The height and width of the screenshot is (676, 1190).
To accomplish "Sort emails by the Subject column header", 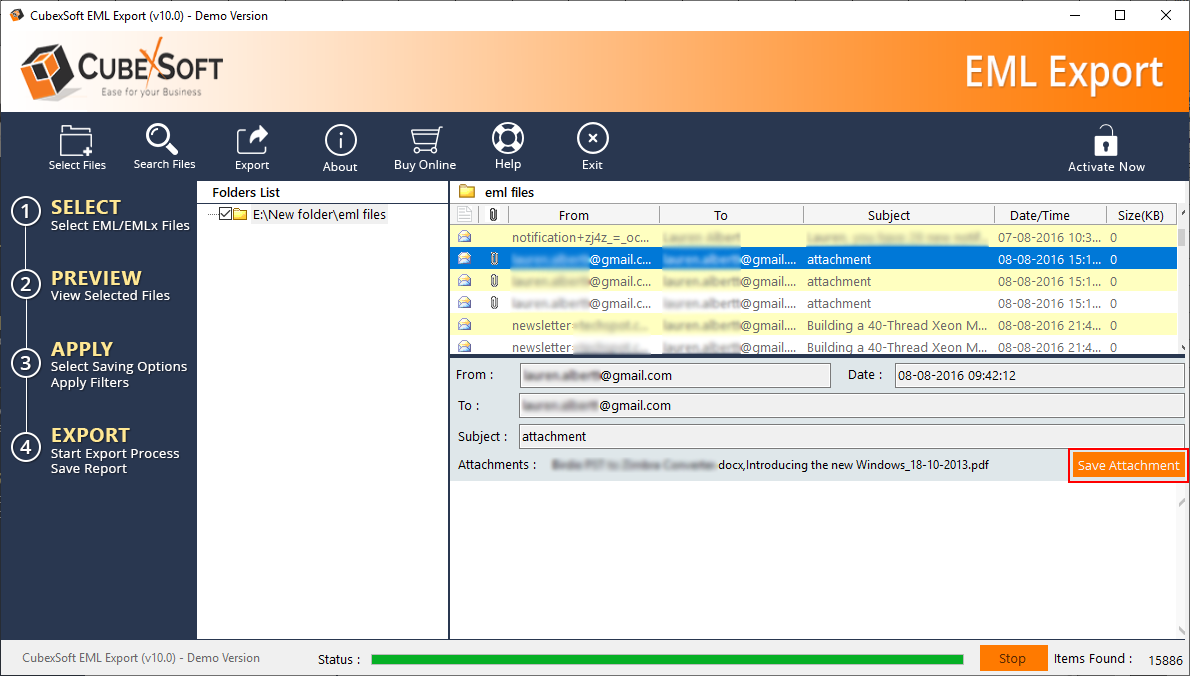I will pos(888,215).
